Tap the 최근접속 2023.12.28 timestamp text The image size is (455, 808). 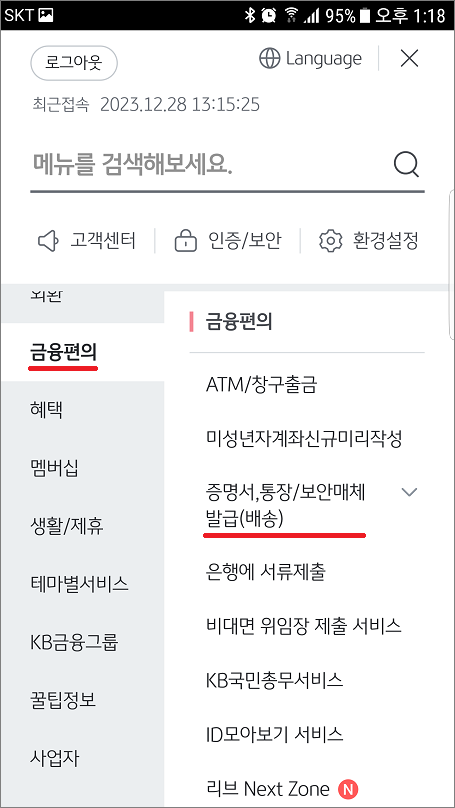145,105
